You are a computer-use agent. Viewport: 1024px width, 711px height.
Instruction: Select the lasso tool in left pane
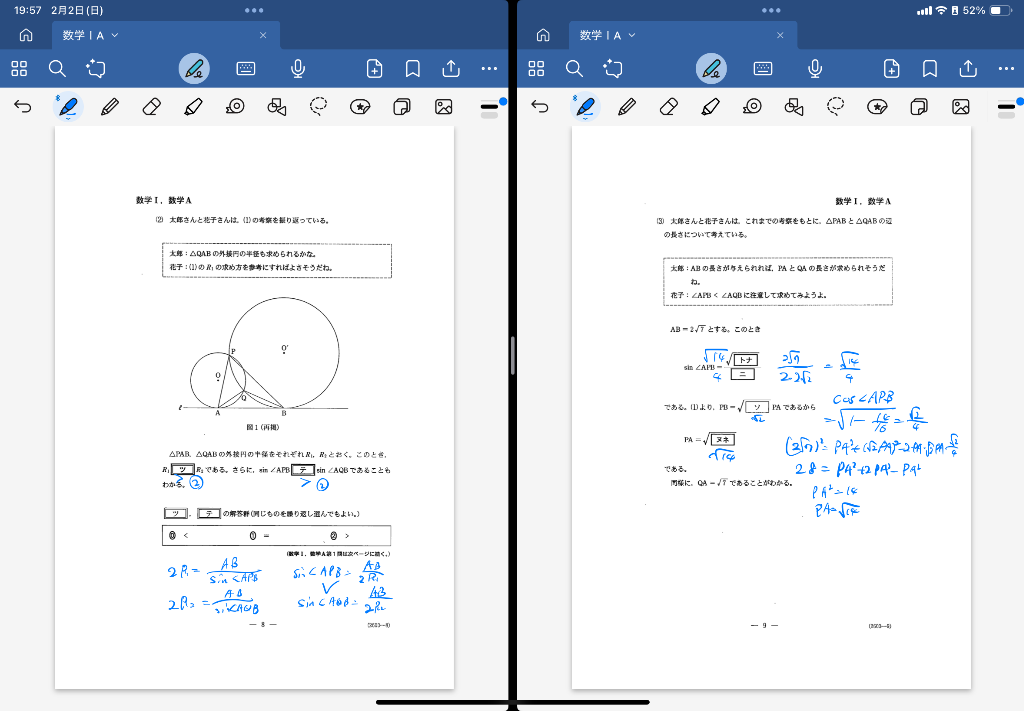319,106
